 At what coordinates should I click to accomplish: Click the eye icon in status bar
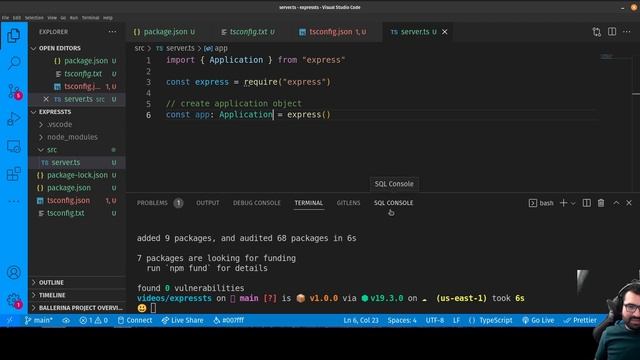(66, 320)
